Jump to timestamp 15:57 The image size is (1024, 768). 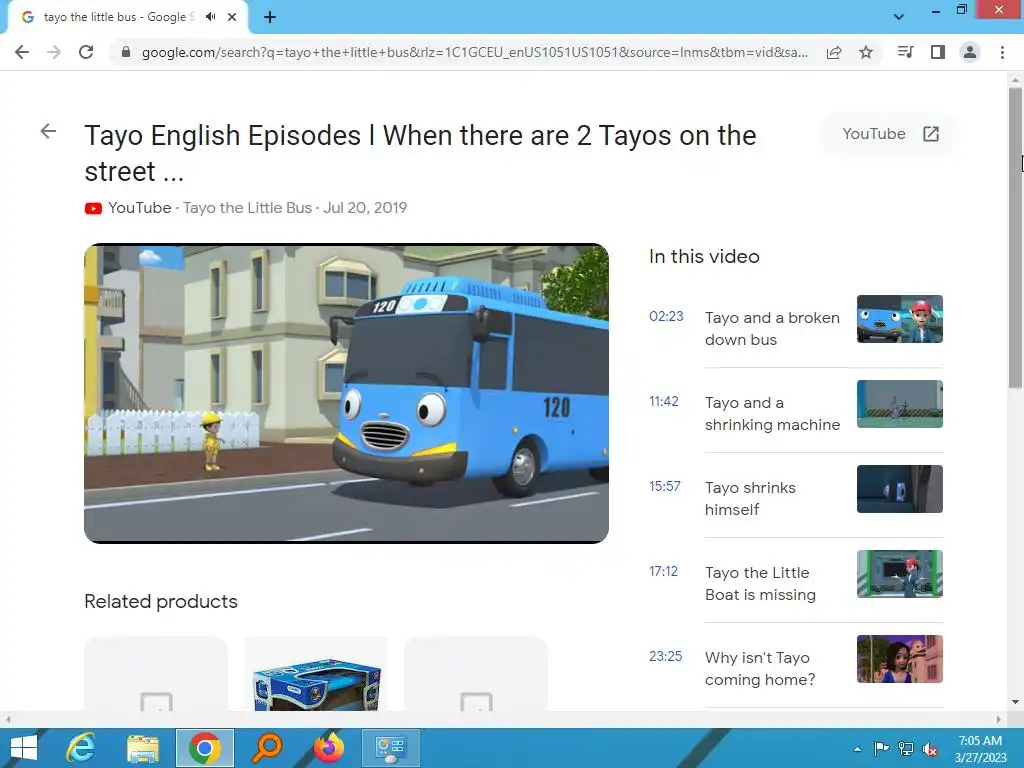tap(665, 486)
